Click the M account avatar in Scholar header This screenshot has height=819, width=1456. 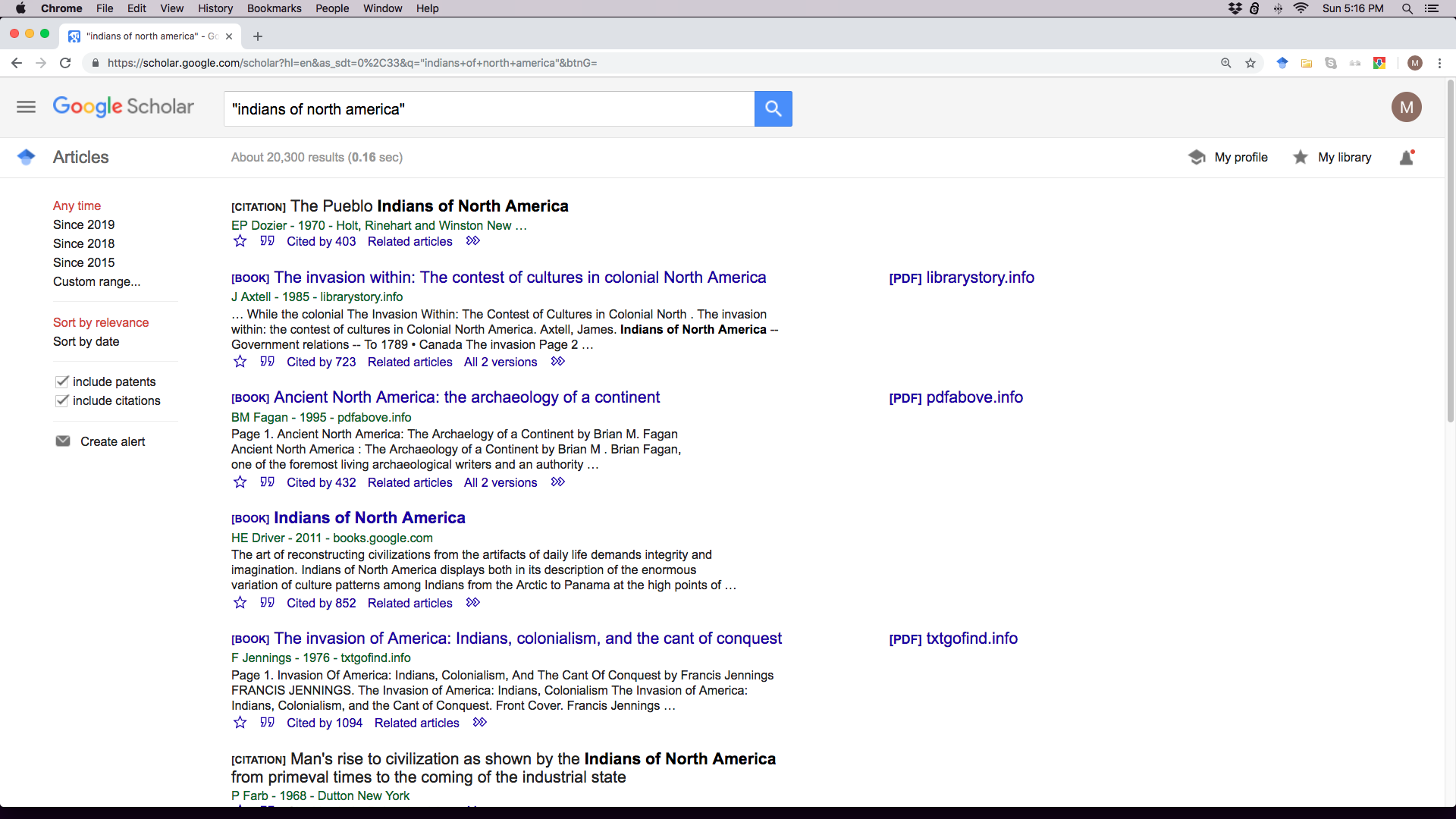coord(1406,107)
